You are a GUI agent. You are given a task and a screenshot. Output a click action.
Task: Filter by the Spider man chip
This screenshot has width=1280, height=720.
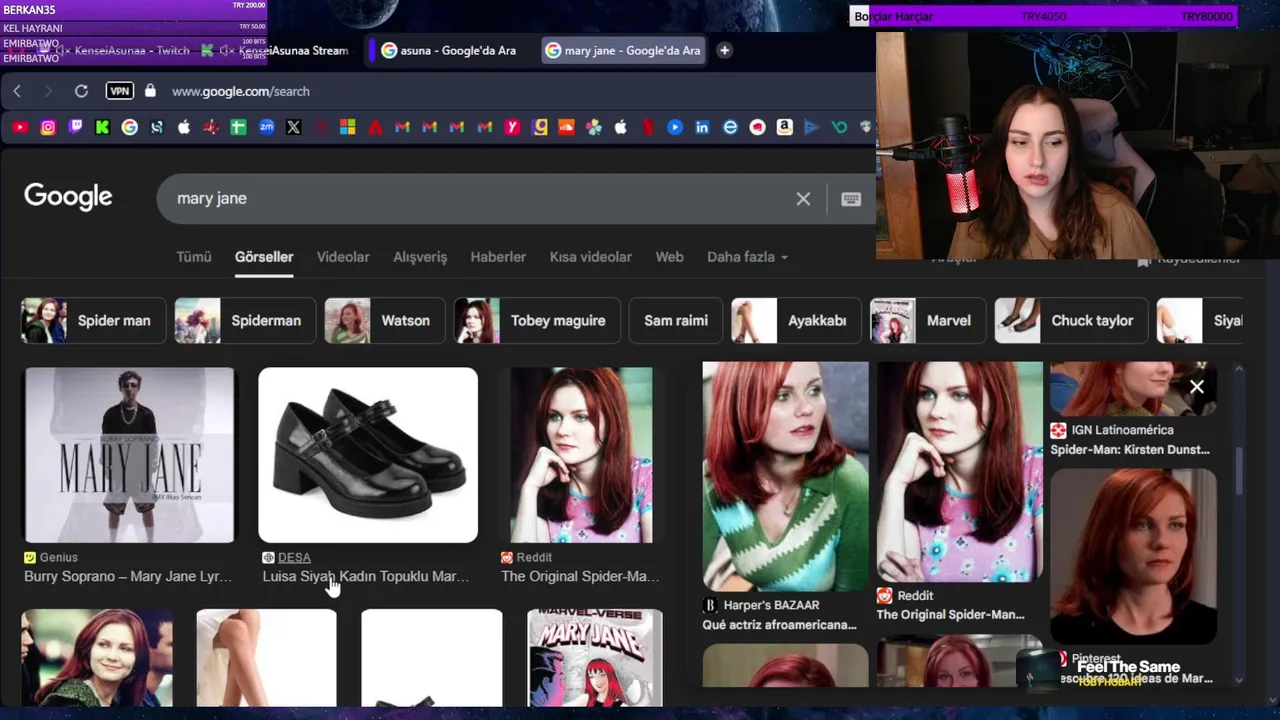(x=93, y=321)
